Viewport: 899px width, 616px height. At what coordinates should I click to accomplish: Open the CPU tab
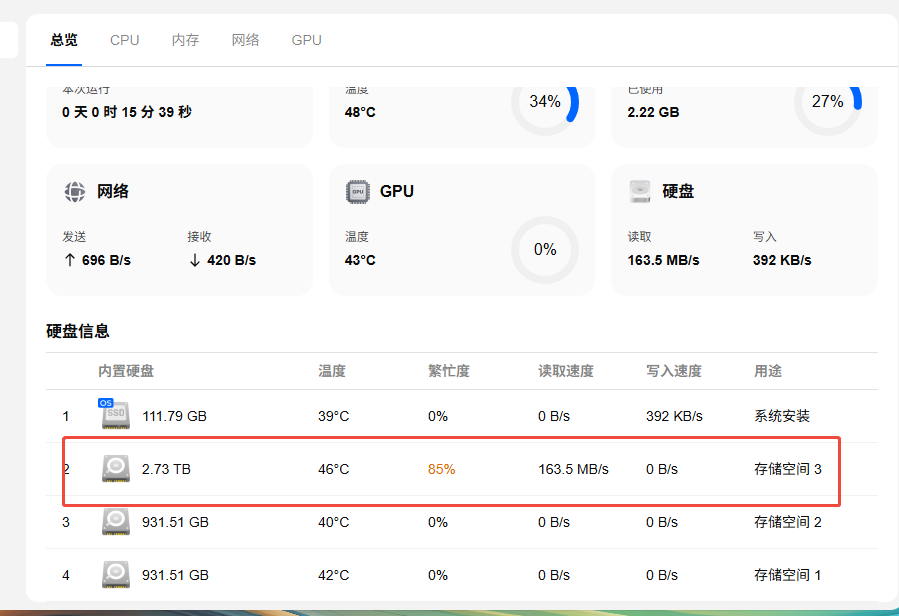tap(124, 40)
